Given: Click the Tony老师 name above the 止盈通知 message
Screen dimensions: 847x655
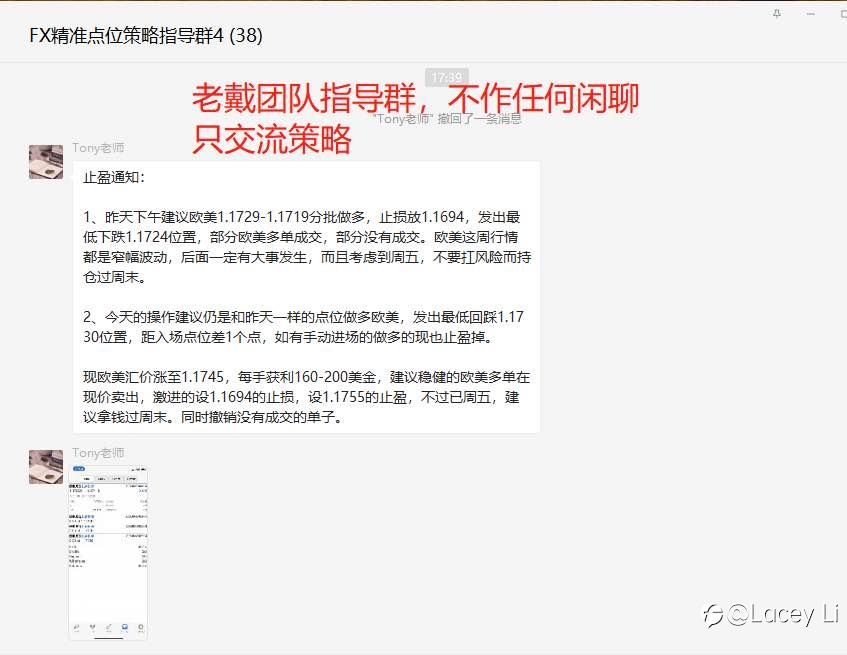Looking at the screenshot, I should (98, 147).
